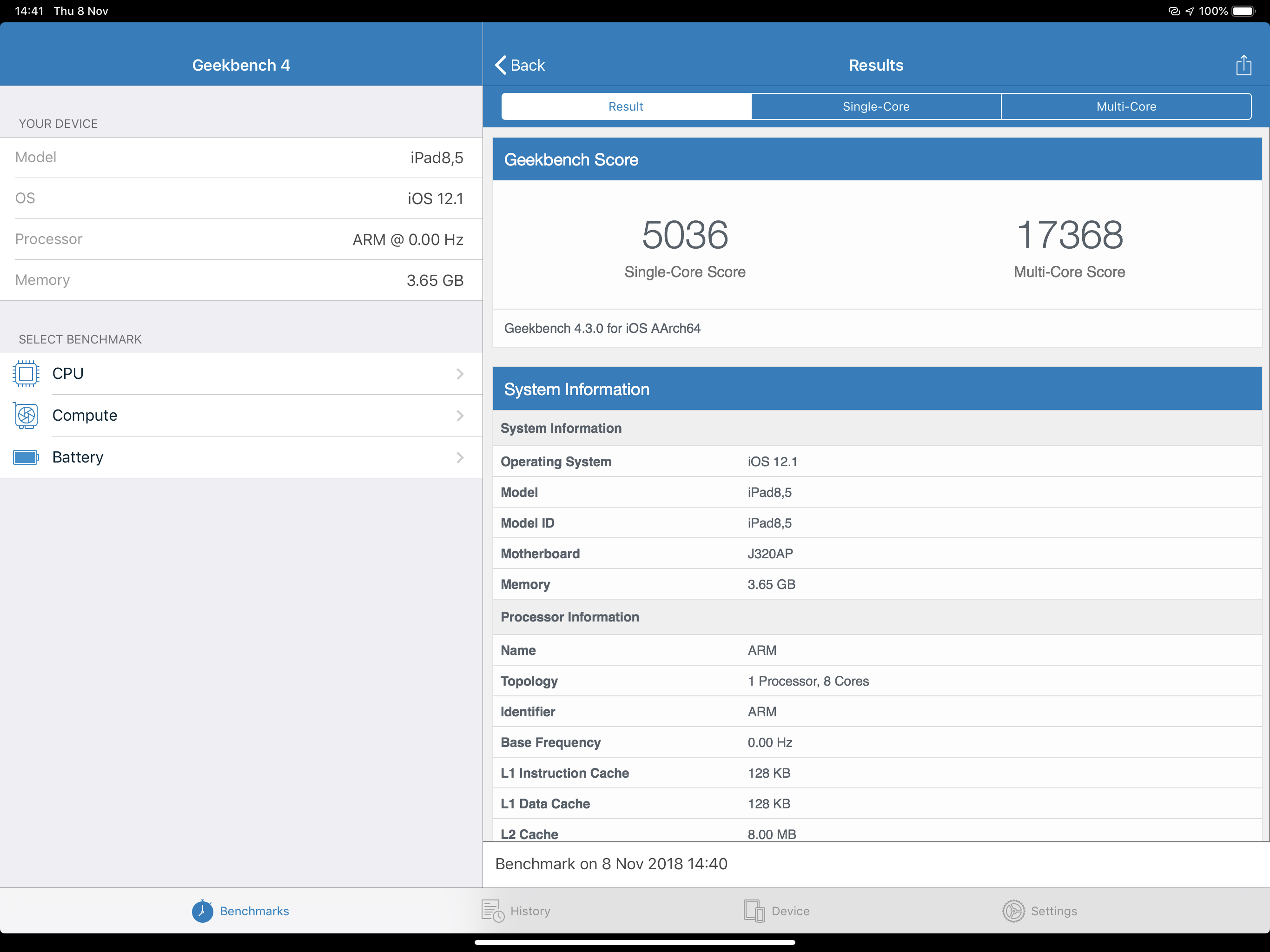Click the Geekbench 4 title

click(241, 66)
